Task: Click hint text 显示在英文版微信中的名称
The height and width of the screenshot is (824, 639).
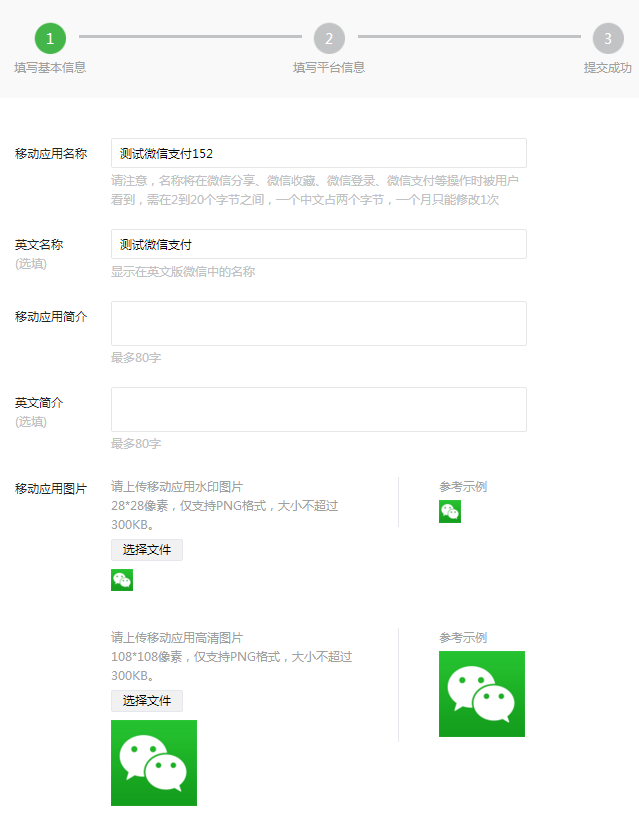Action: (x=183, y=272)
